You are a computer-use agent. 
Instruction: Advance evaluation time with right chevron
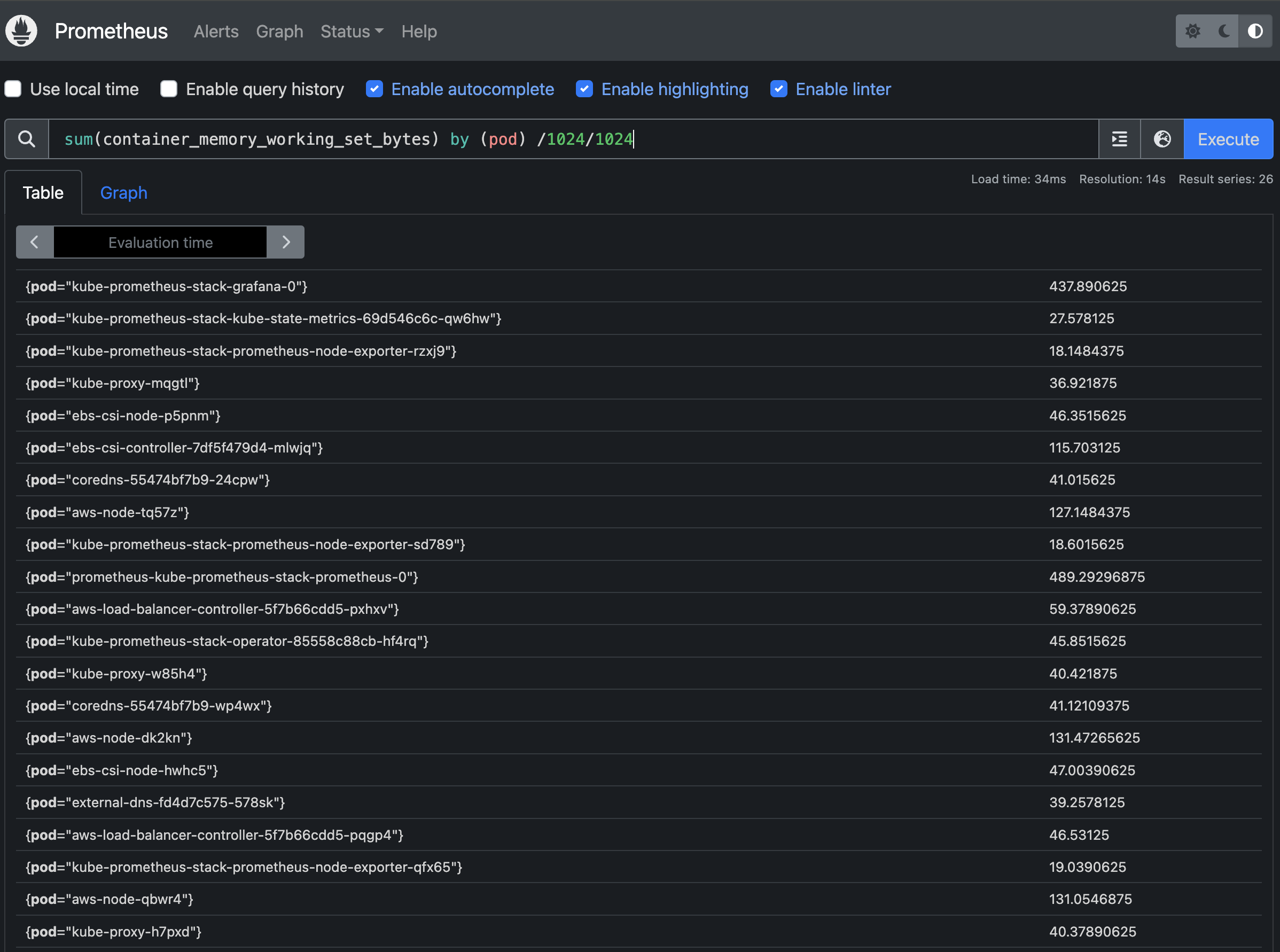click(286, 242)
